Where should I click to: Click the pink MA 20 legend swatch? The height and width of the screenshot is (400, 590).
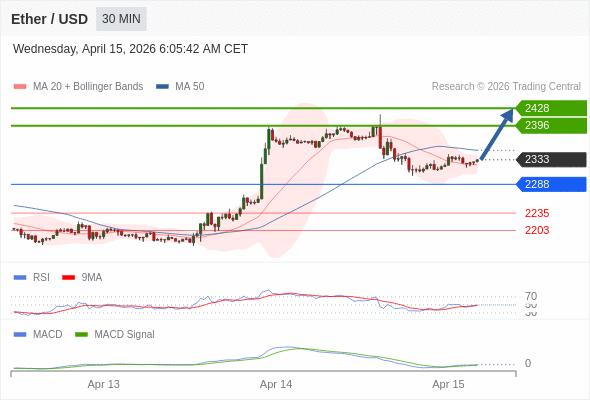20,87
